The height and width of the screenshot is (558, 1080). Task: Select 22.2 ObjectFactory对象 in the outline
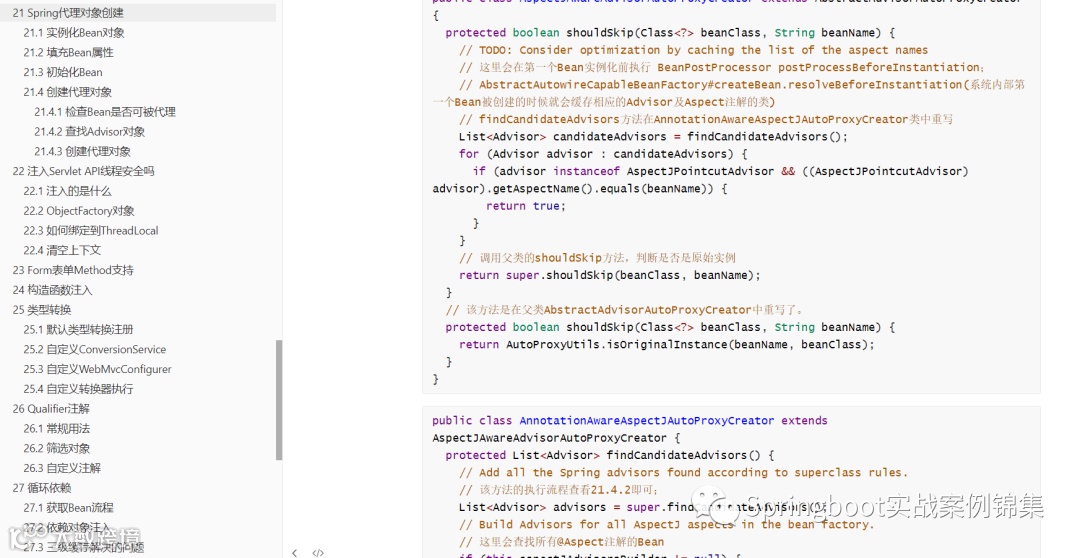coord(79,211)
